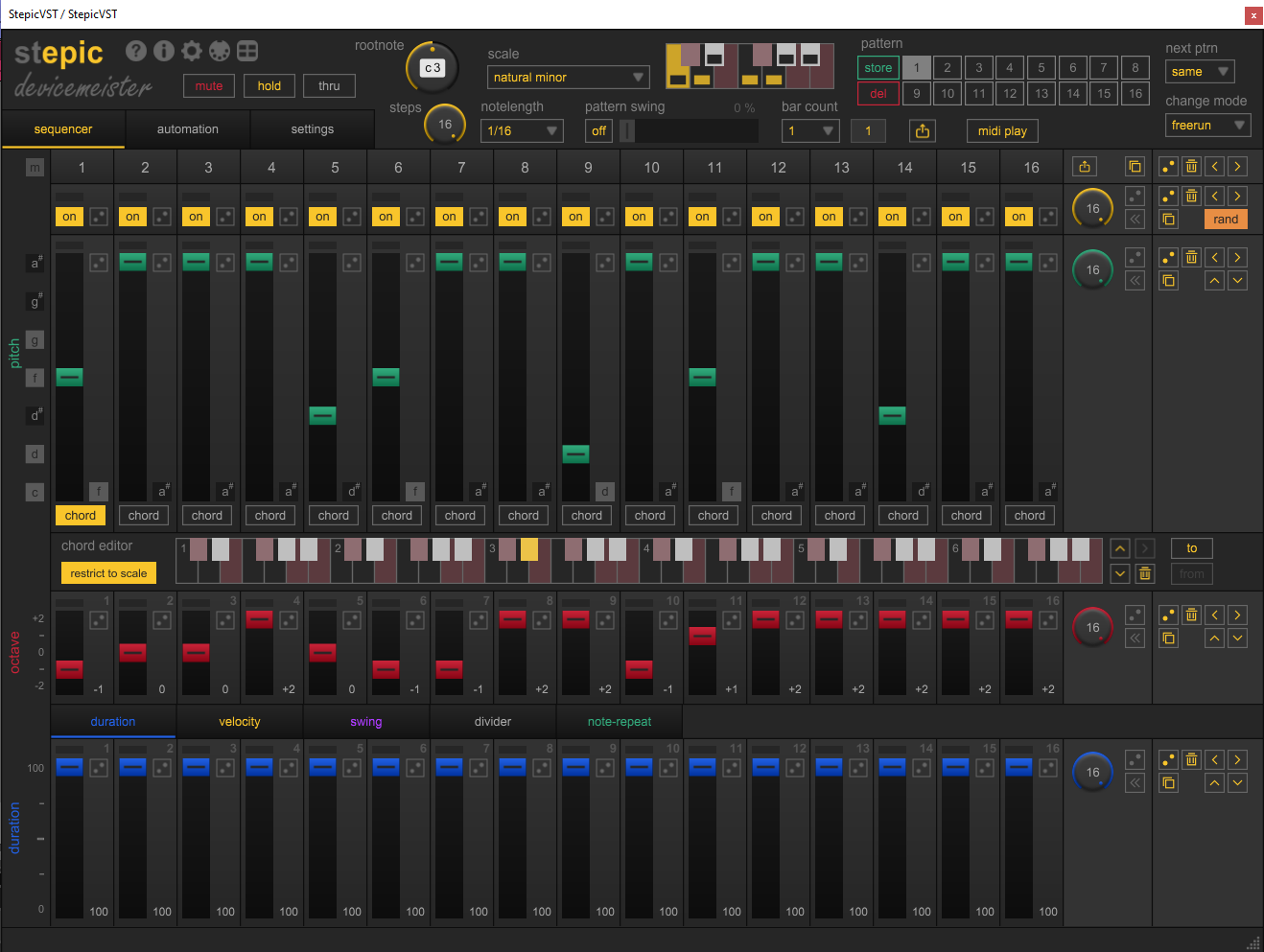Click the midi play button
This screenshot has height=952, width=1264.
coord(1002,131)
